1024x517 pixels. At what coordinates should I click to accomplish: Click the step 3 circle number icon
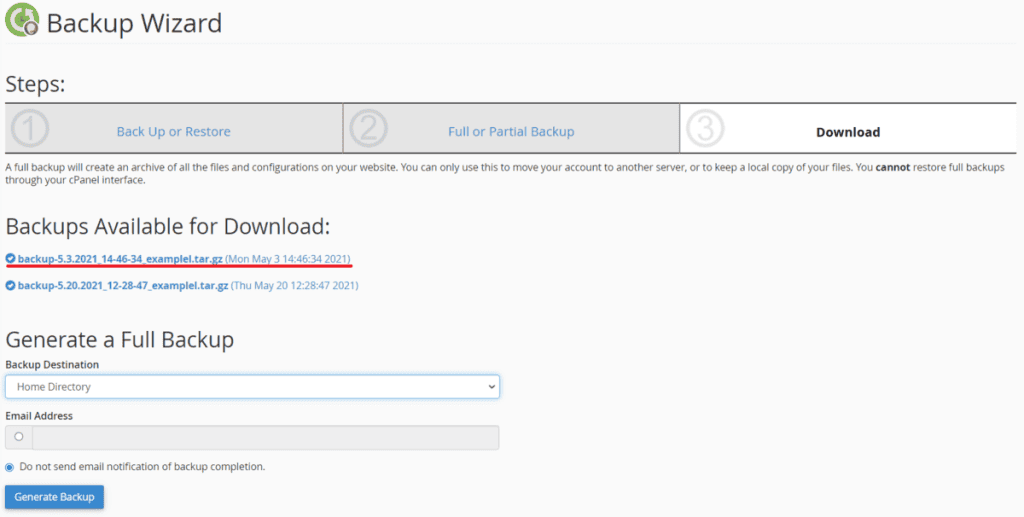pos(705,129)
